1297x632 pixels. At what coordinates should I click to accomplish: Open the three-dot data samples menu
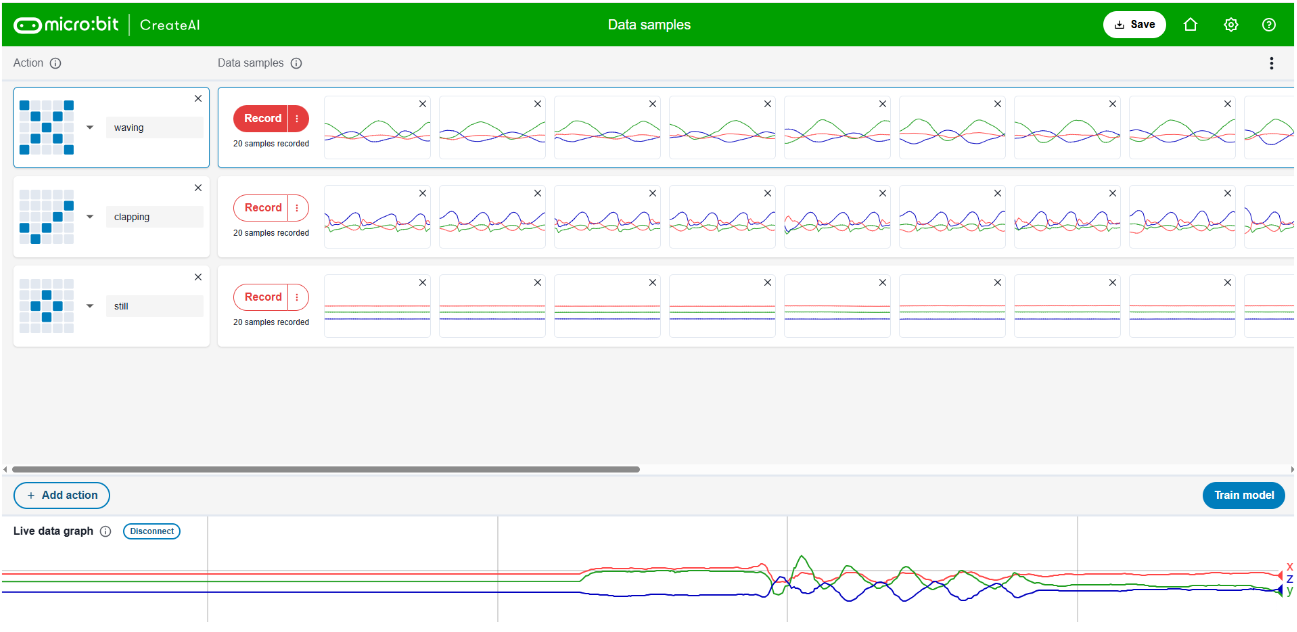click(x=1271, y=64)
